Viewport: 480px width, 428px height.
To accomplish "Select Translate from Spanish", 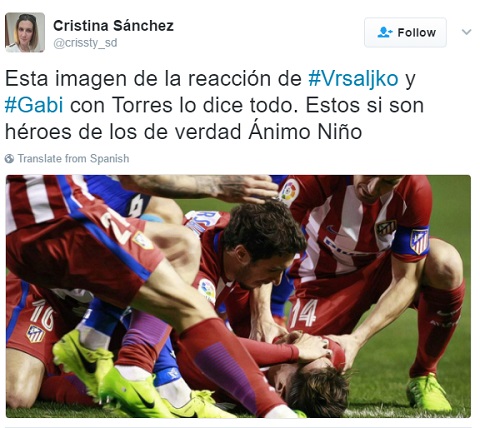I will 73,159.
